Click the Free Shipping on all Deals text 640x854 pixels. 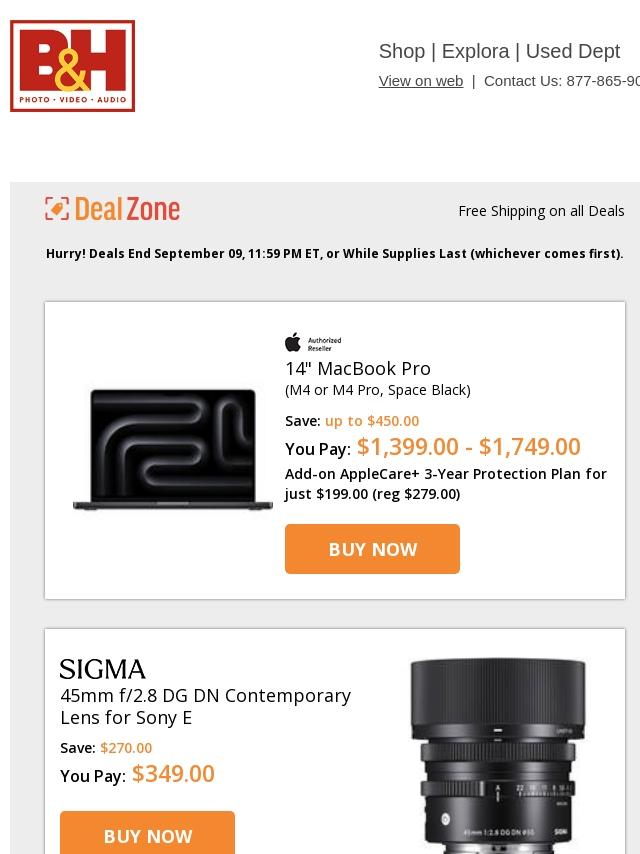pos(541,211)
